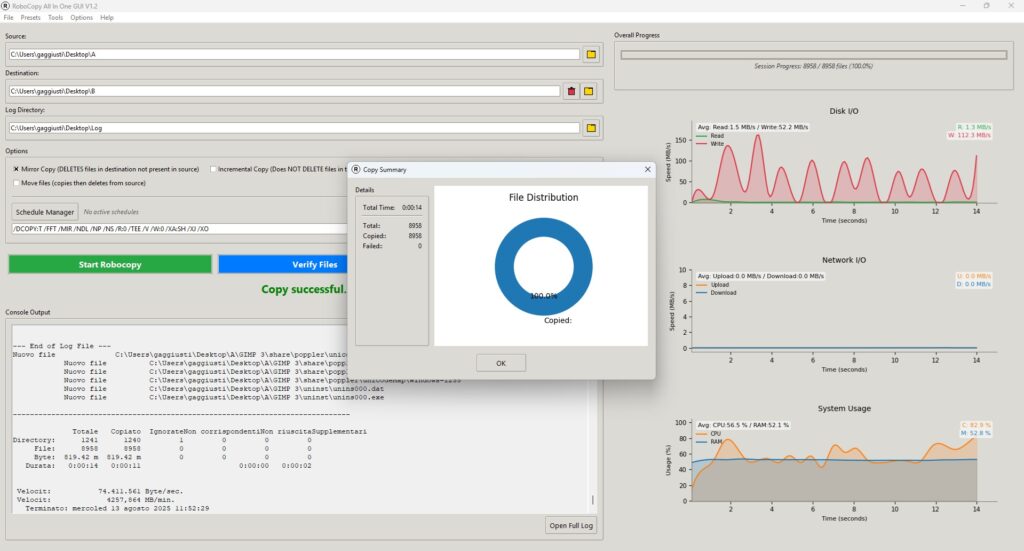Click the green Start Robocopy button
Viewport: 1024px width, 551px height.
[110, 264]
